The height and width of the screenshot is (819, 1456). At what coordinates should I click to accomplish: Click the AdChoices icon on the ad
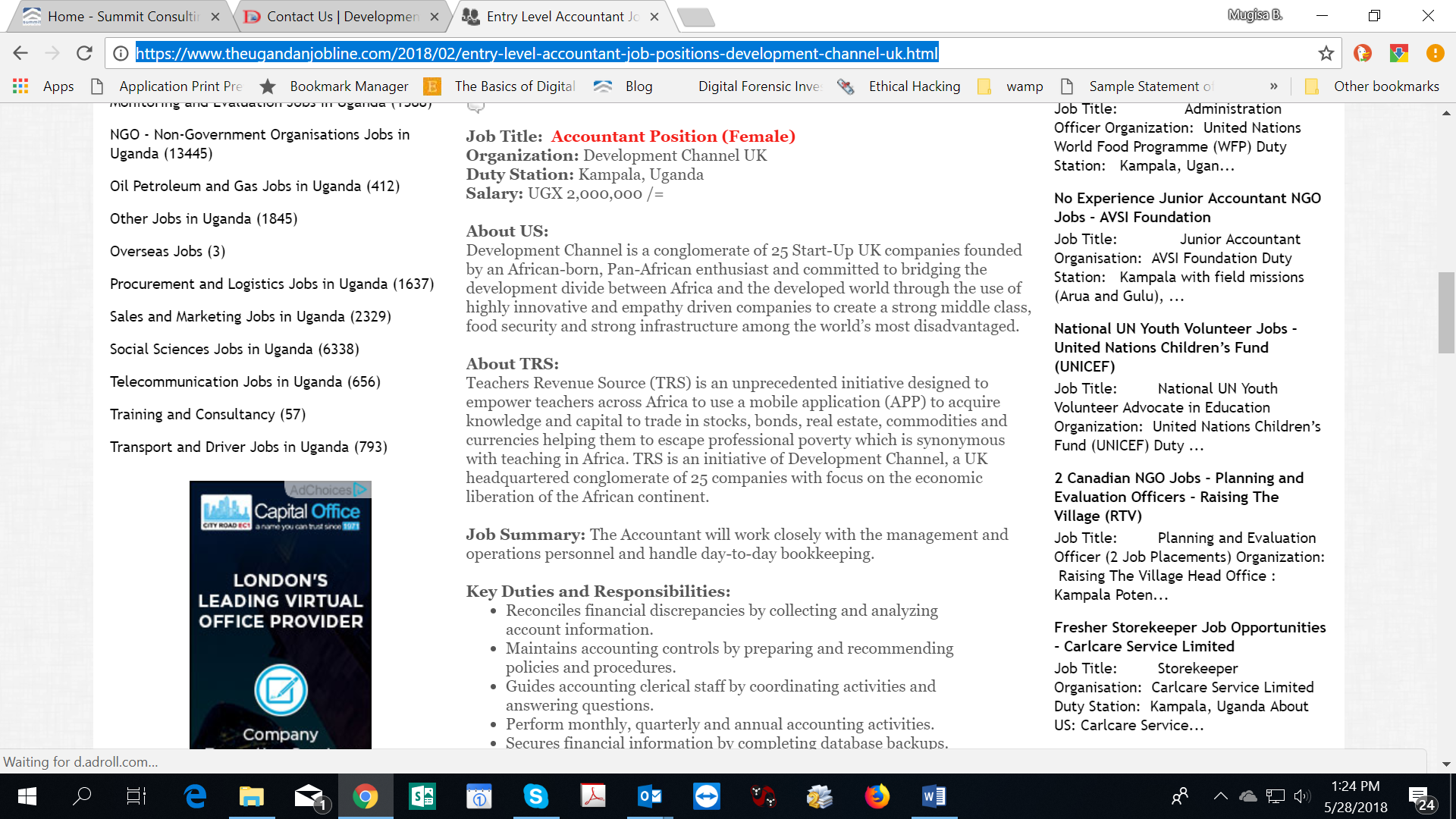(x=362, y=489)
